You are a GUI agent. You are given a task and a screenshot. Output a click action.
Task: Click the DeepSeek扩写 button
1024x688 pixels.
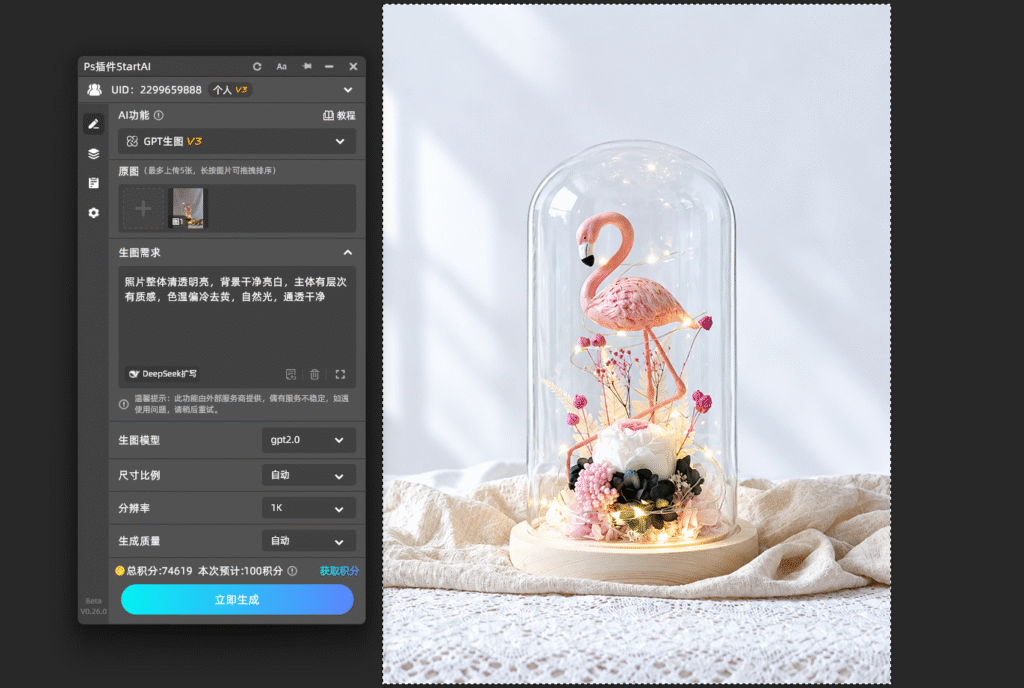162,374
